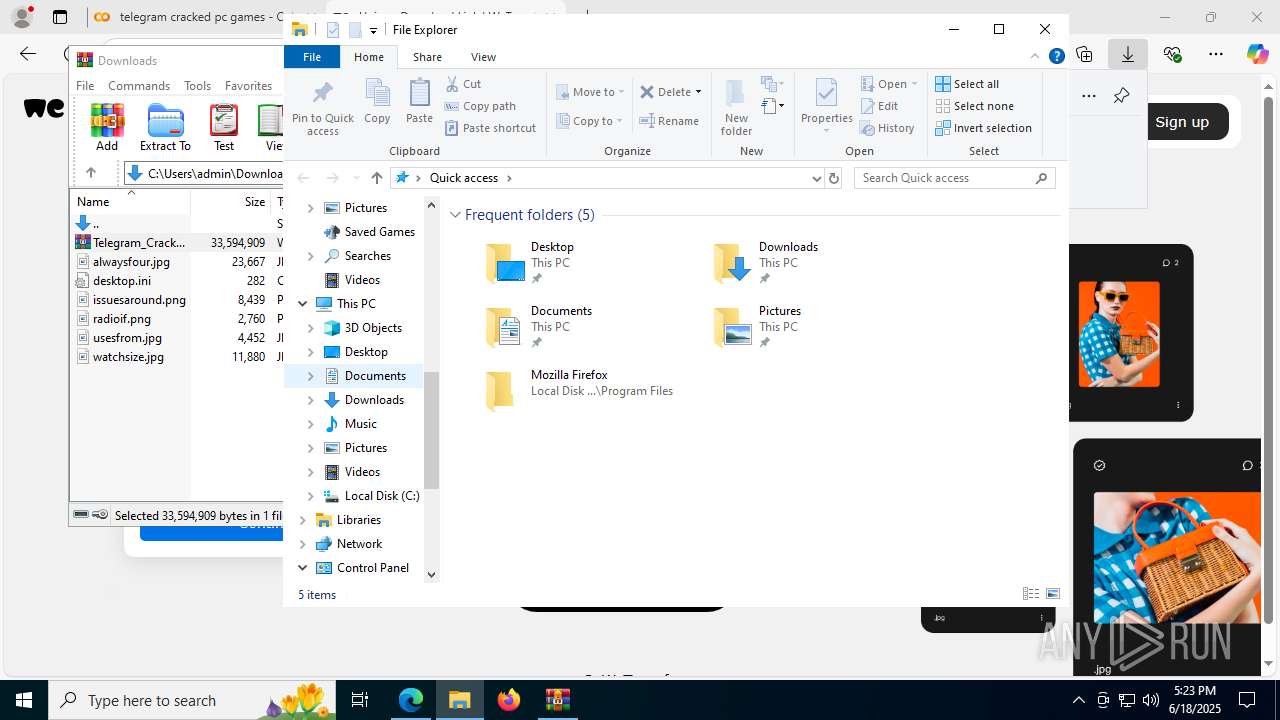Click Edit in Open group
The image size is (1280, 720).
click(x=879, y=106)
